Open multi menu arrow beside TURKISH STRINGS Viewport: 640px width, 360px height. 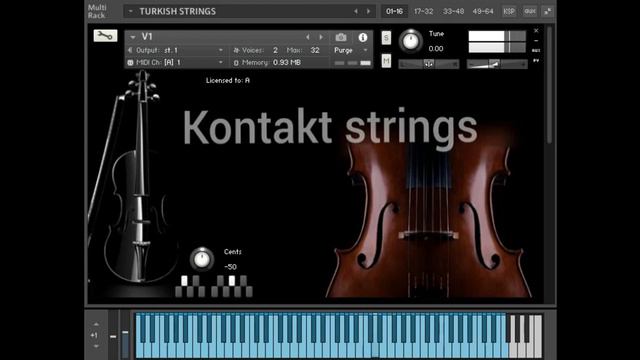131,11
